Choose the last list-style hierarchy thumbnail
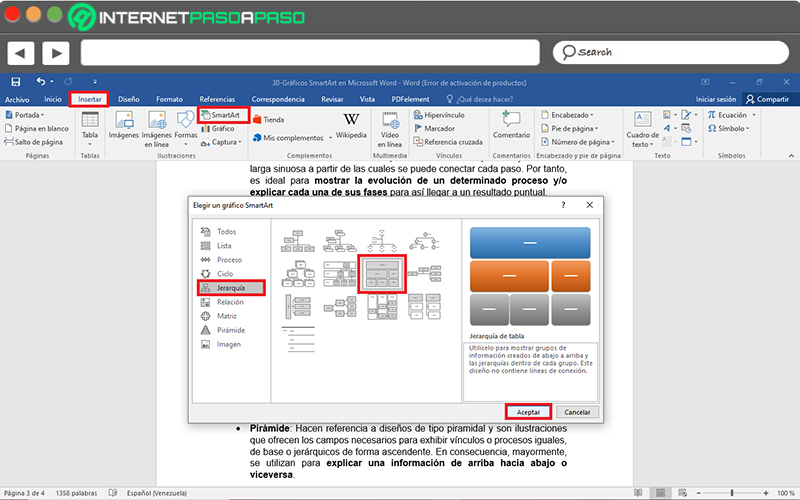The width and height of the screenshot is (800, 500). [297, 339]
